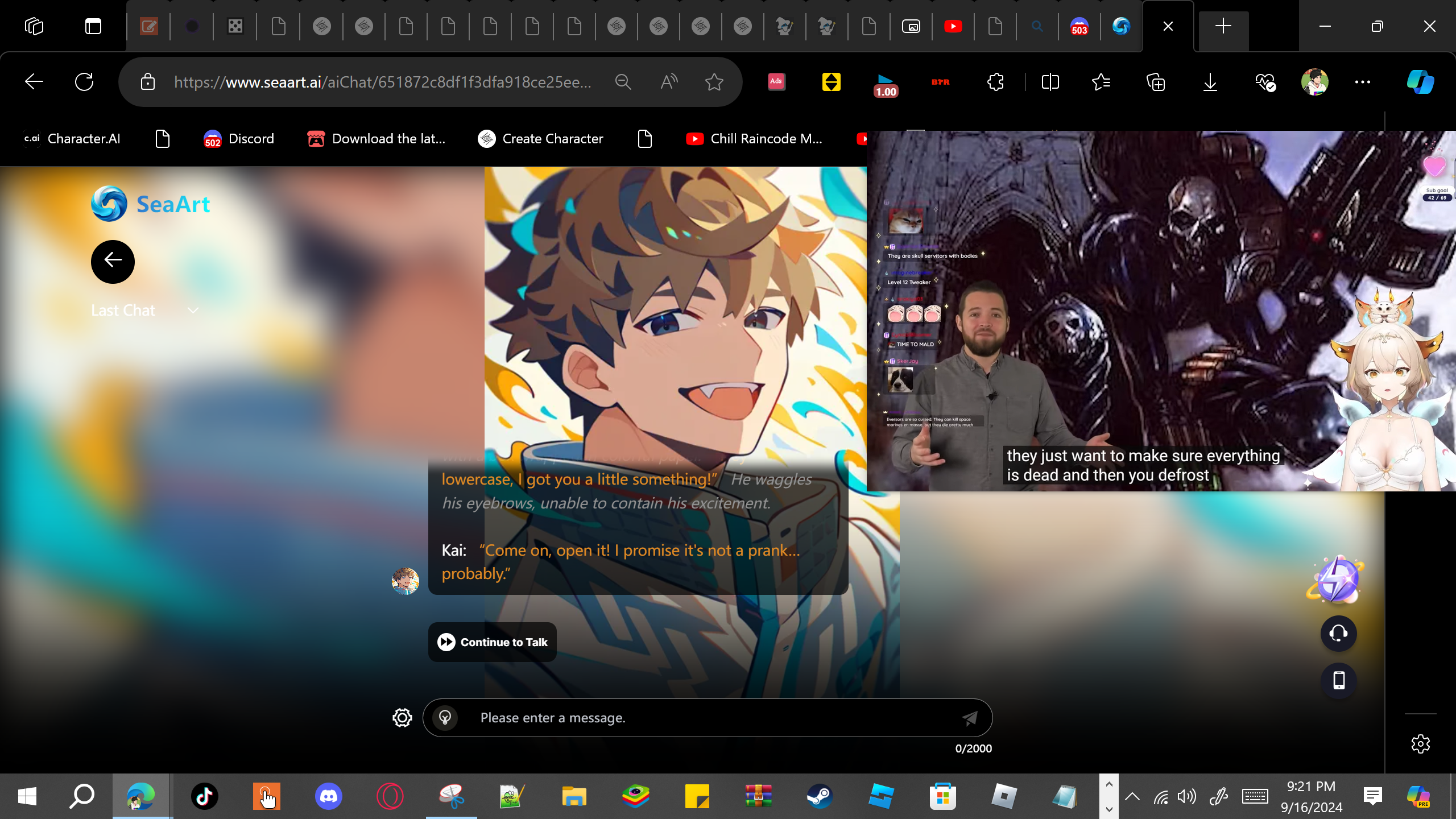The width and height of the screenshot is (1456, 819).
Task: Open Discord from the taskbar
Action: (x=329, y=796)
